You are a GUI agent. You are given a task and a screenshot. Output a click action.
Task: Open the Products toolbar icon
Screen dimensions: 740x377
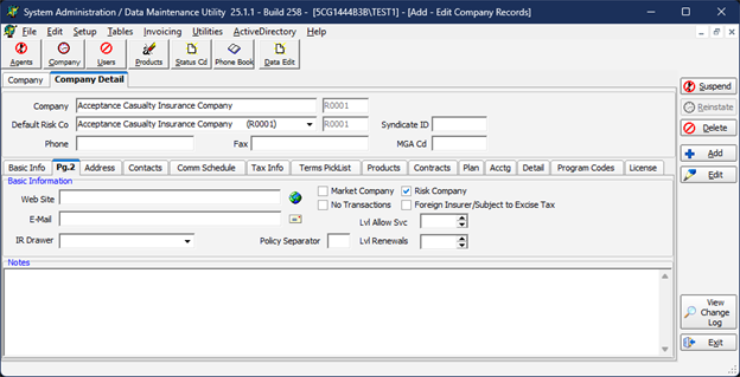tap(149, 54)
